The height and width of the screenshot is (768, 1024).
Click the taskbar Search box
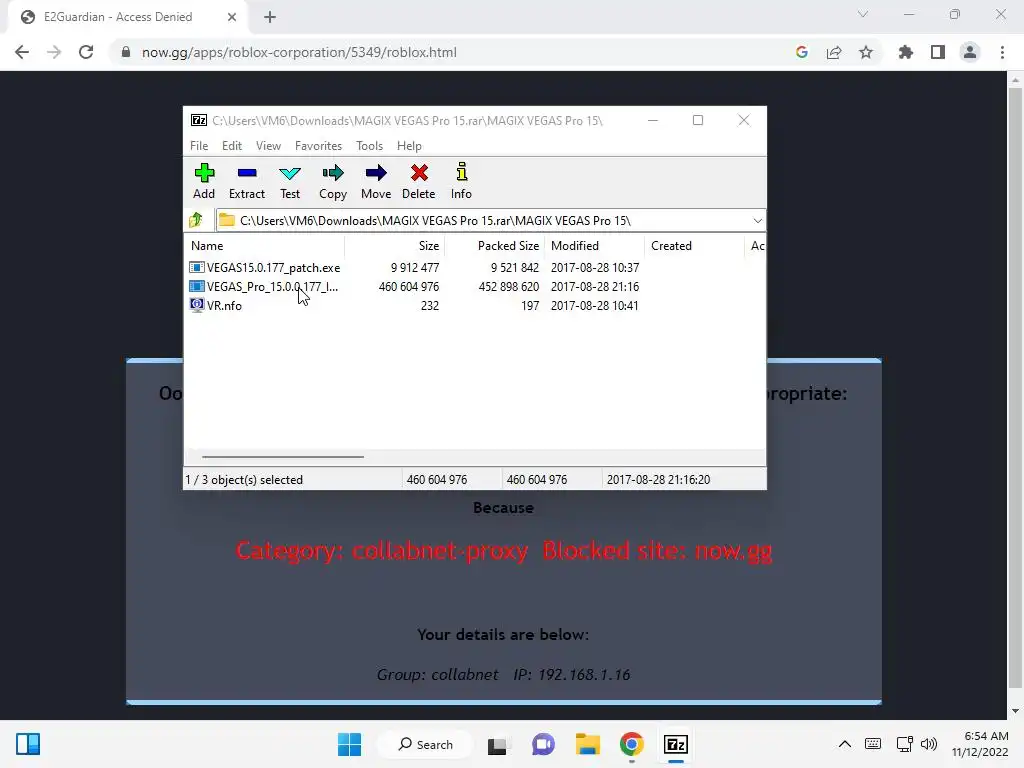pyautogui.click(x=426, y=744)
